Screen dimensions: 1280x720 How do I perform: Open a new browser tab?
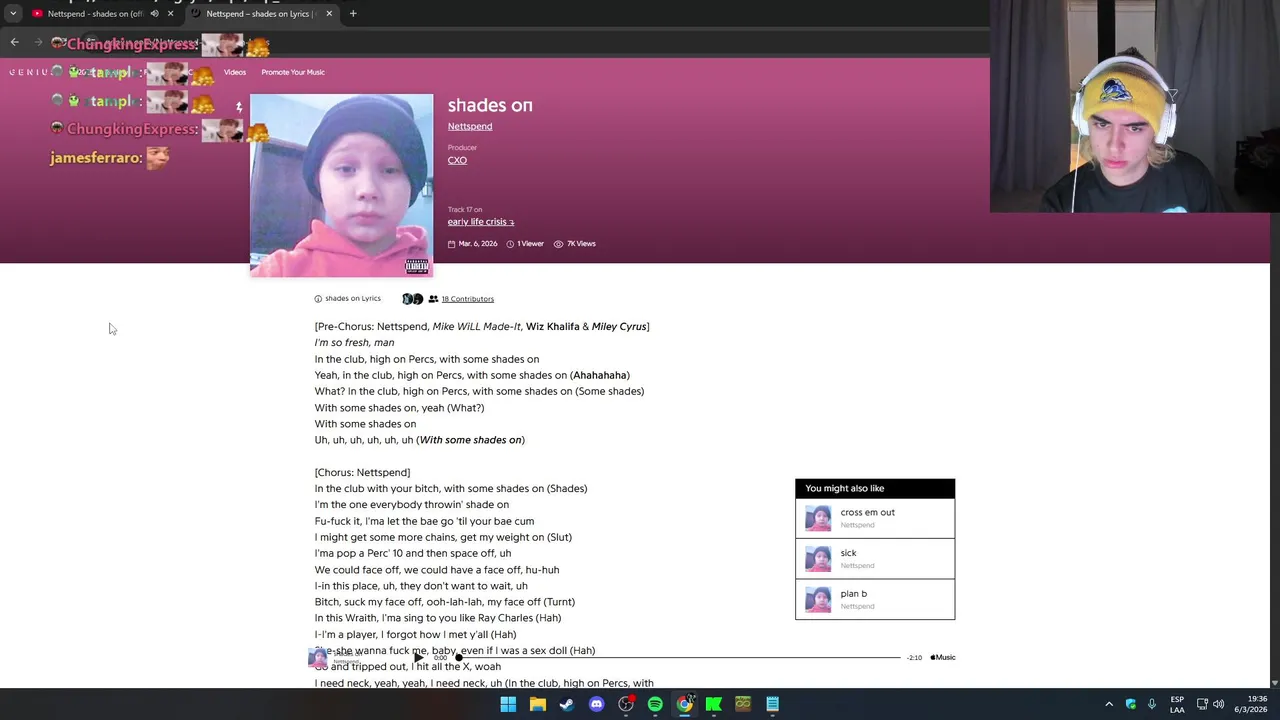pyautogui.click(x=353, y=14)
